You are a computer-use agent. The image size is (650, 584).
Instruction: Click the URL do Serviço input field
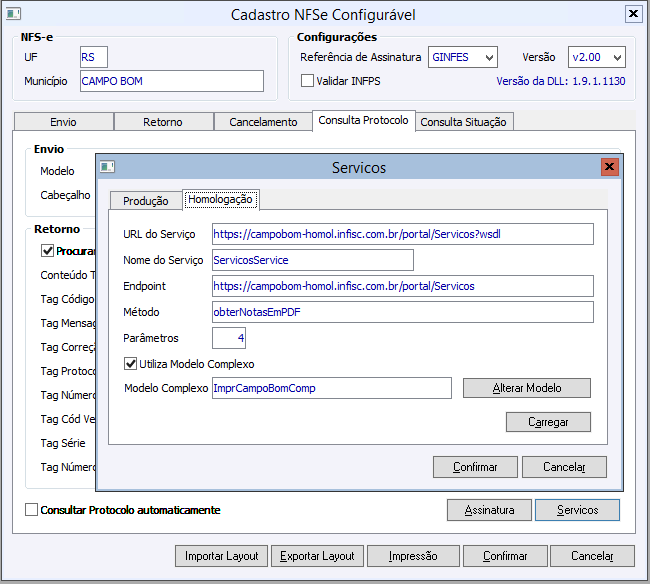(x=403, y=234)
